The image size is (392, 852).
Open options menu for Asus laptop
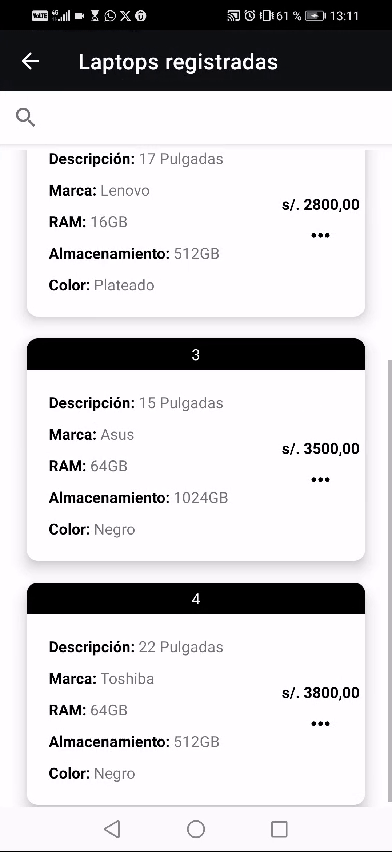(x=320, y=479)
